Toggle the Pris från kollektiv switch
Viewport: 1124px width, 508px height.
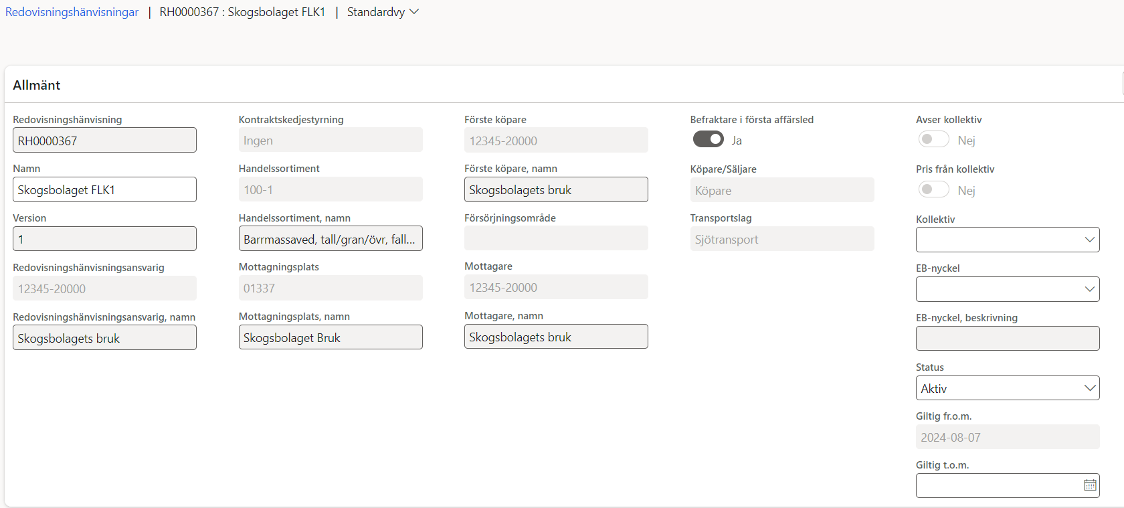pos(934,190)
